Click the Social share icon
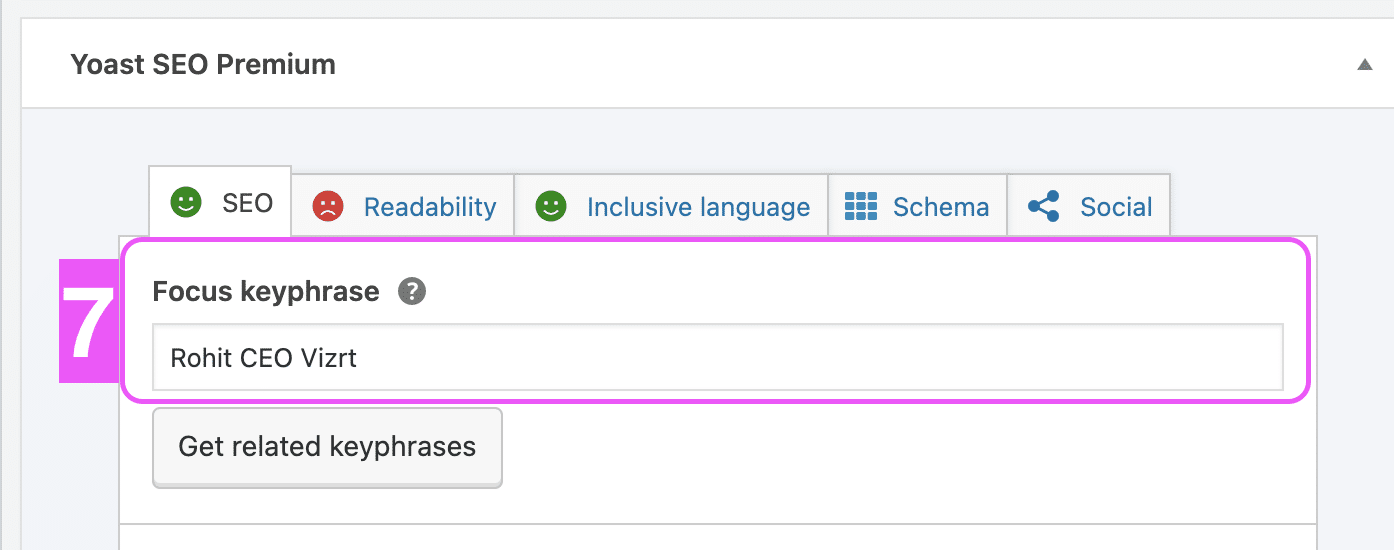This screenshot has height=550, width=1394. pos(1044,207)
